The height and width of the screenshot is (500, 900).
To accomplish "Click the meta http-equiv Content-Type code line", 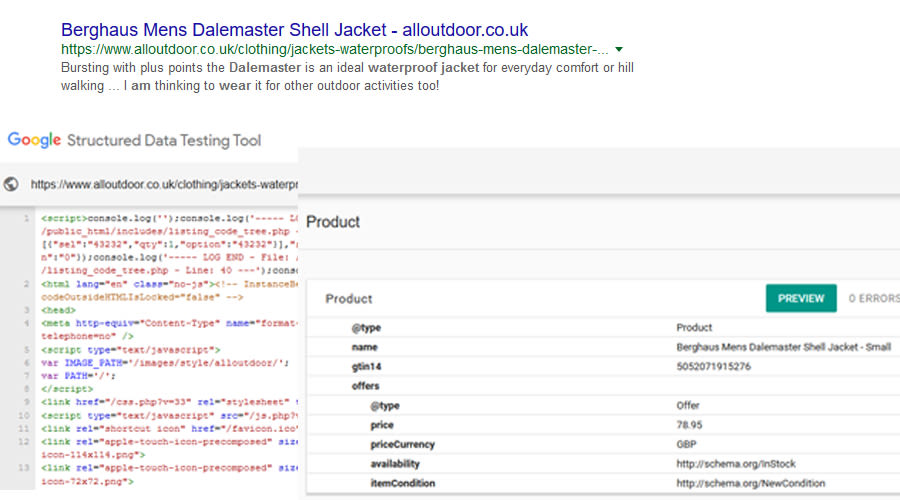I will (x=169, y=323).
